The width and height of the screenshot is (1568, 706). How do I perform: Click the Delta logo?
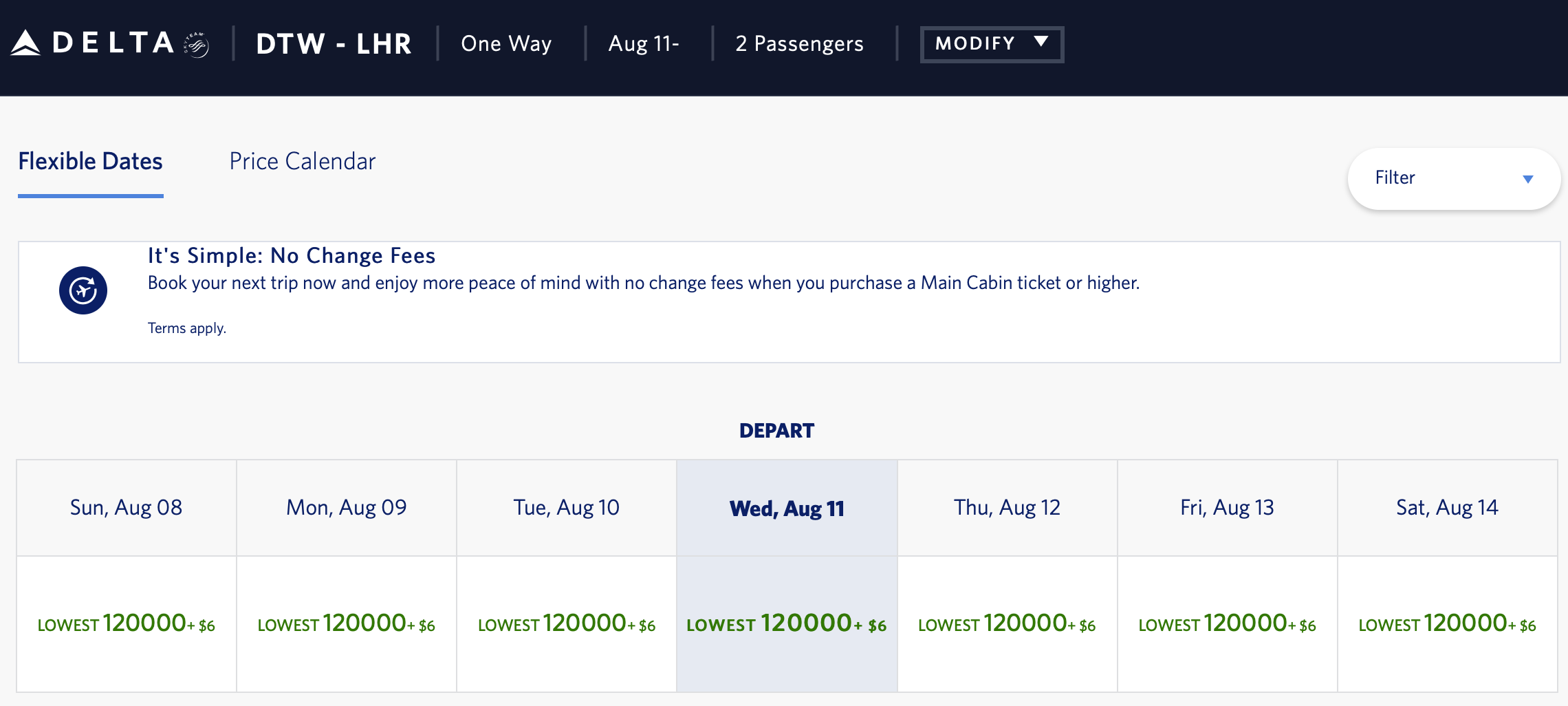click(93, 43)
